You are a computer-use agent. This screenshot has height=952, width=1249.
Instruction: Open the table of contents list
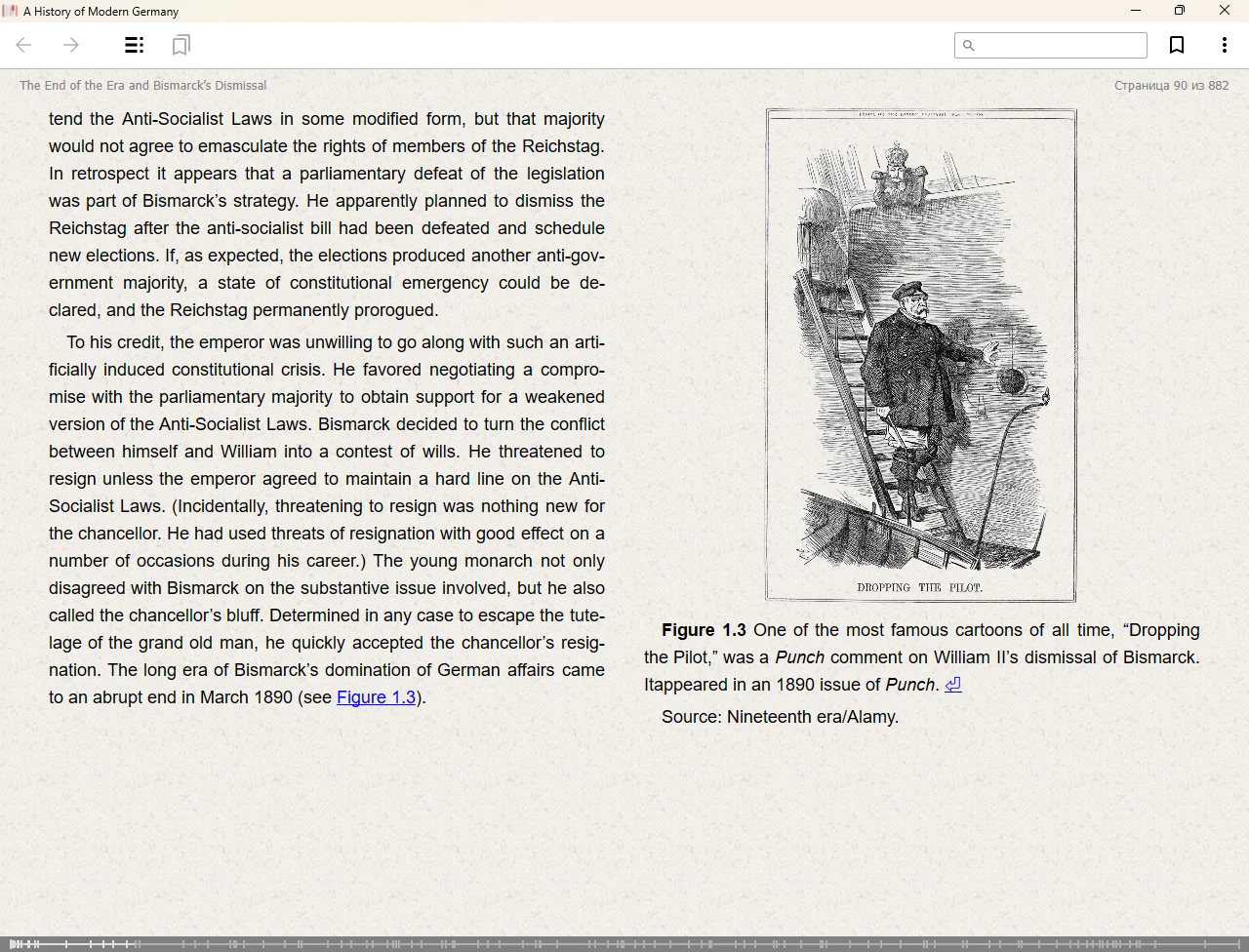(135, 45)
